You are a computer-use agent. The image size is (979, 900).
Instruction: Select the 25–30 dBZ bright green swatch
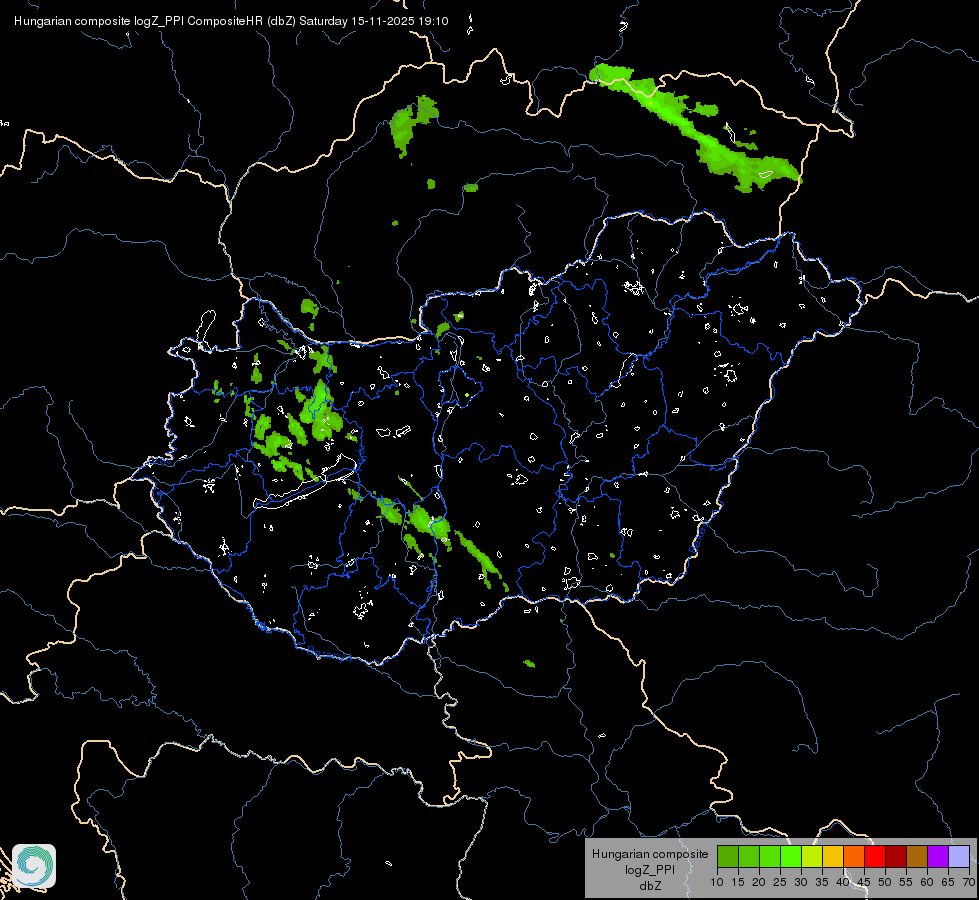coord(790,856)
